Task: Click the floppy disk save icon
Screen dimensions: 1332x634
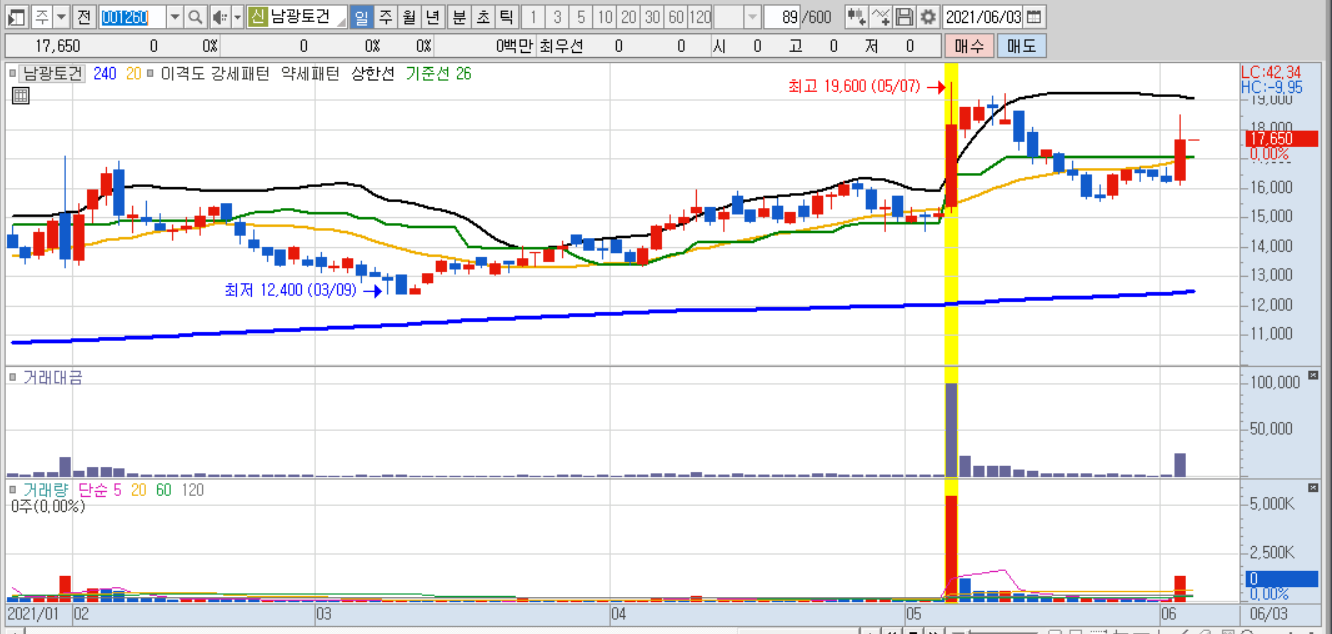Action: 904,17
